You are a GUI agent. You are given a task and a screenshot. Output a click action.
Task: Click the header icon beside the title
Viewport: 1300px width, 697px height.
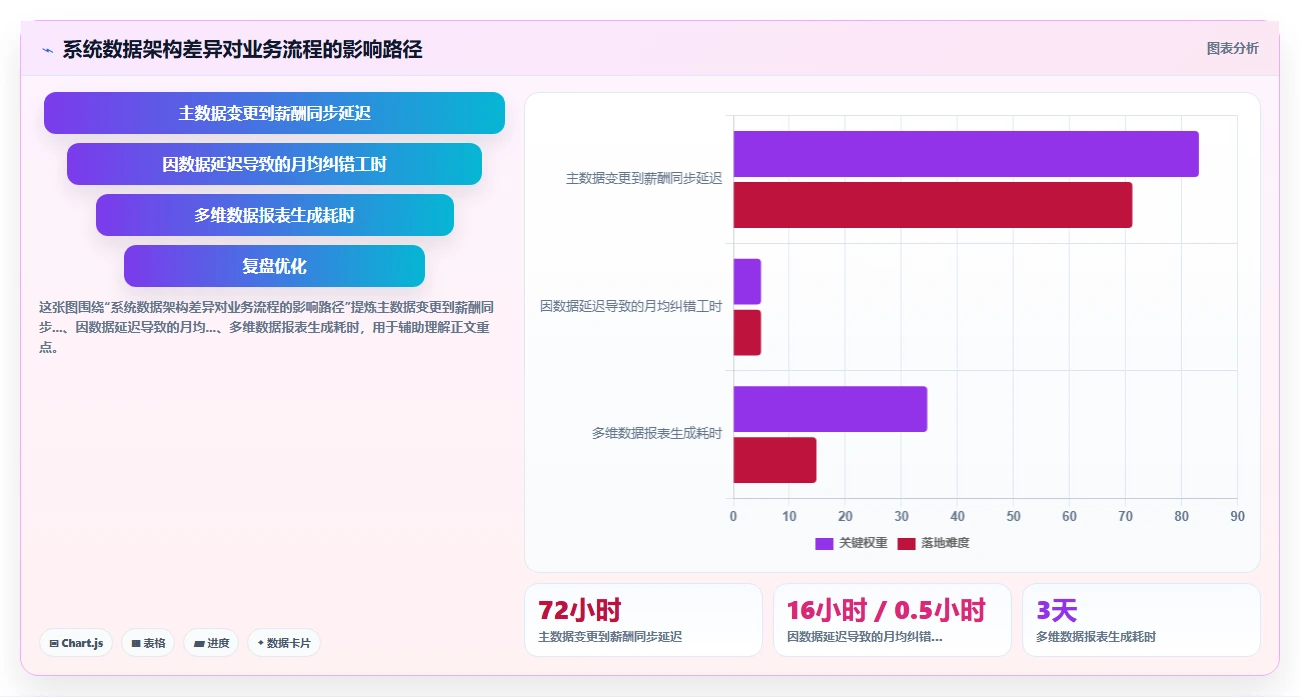47,50
